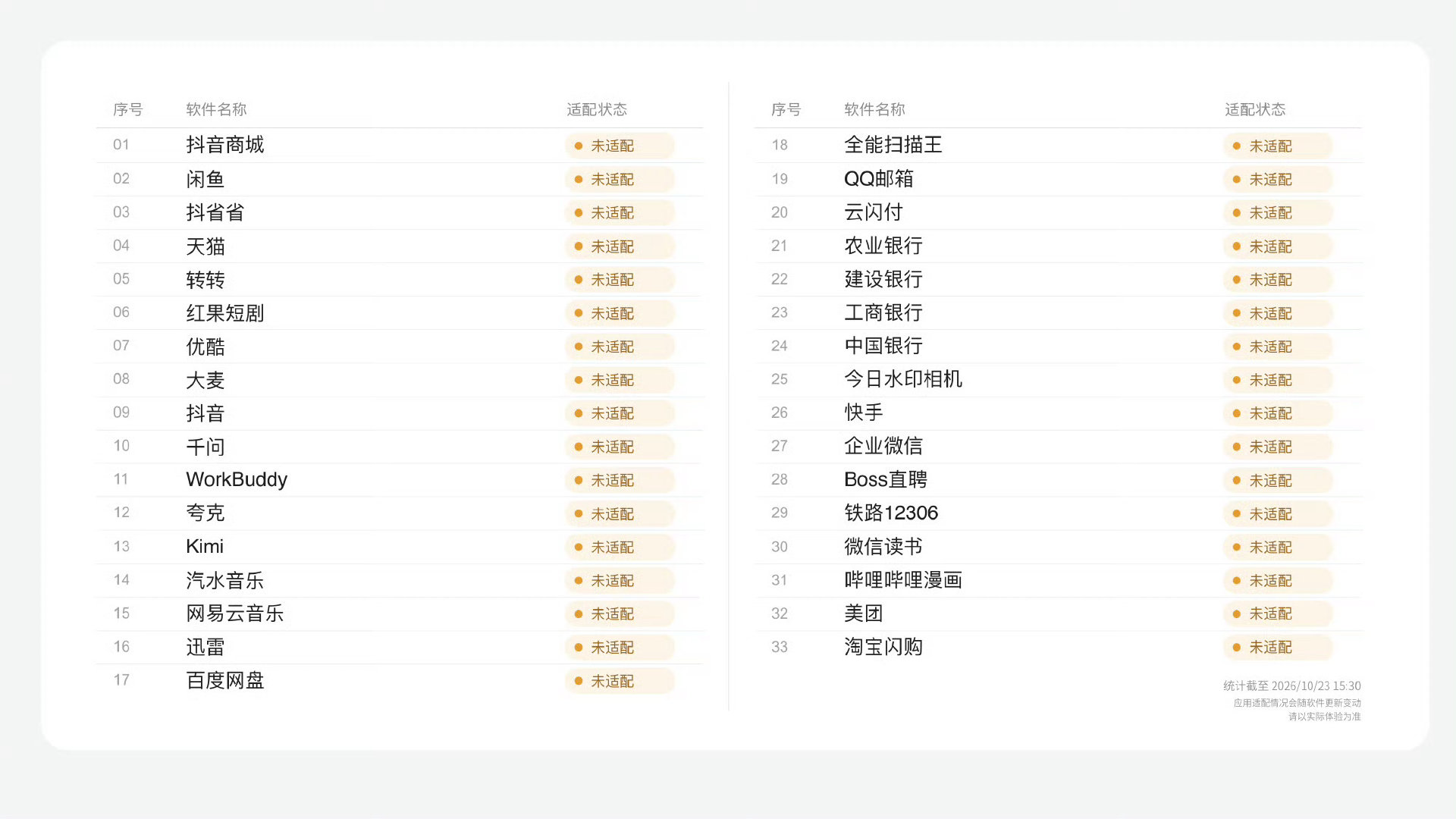Select the 未适配 badge beside 全能扫描王
The width and height of the screenshot is (1456, 819).
pos(1278,146)
